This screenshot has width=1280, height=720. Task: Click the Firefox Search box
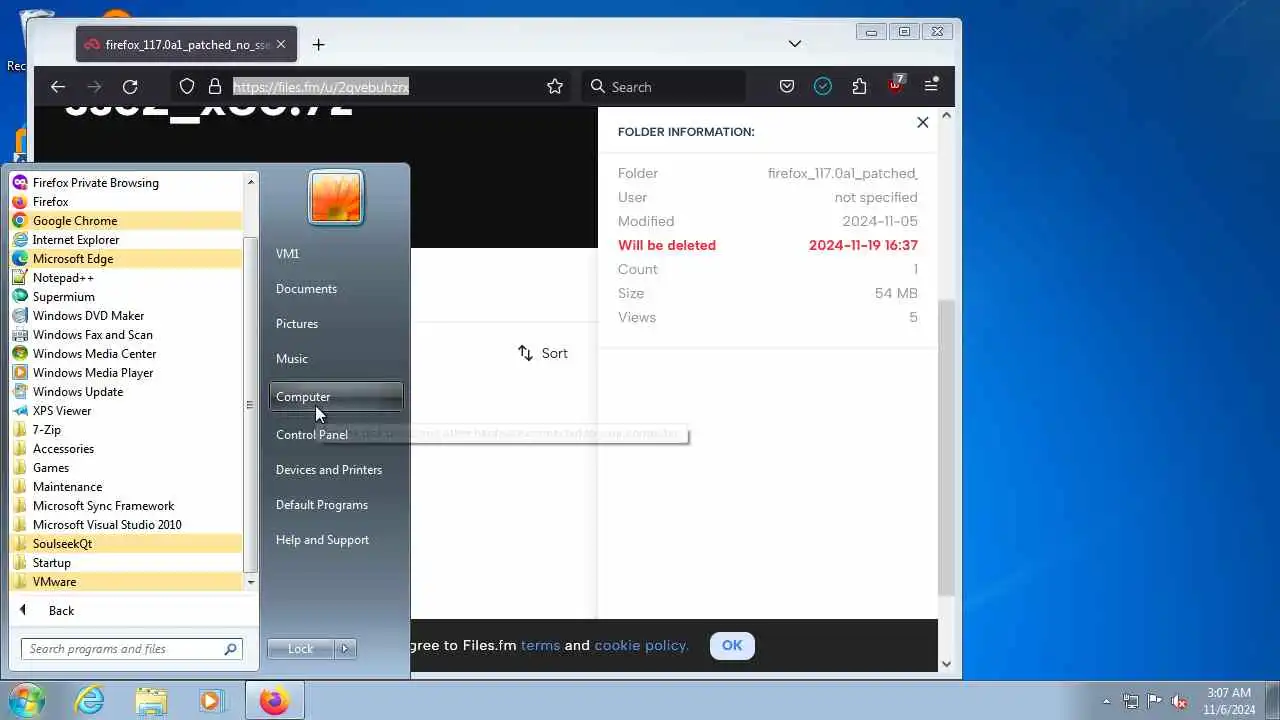tap(663, 87)
